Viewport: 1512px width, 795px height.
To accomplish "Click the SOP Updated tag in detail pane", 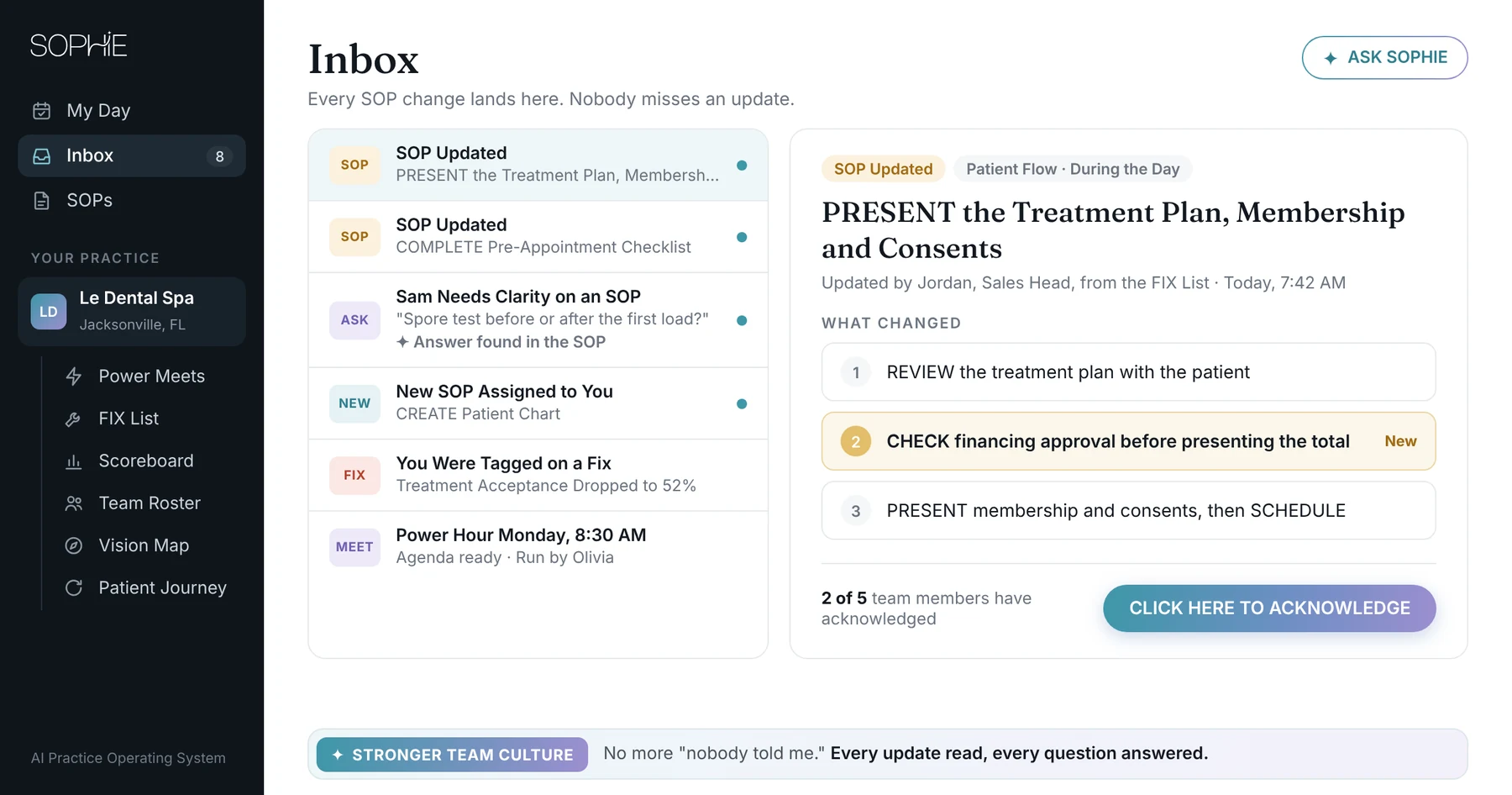I will [x=883, y=169].
